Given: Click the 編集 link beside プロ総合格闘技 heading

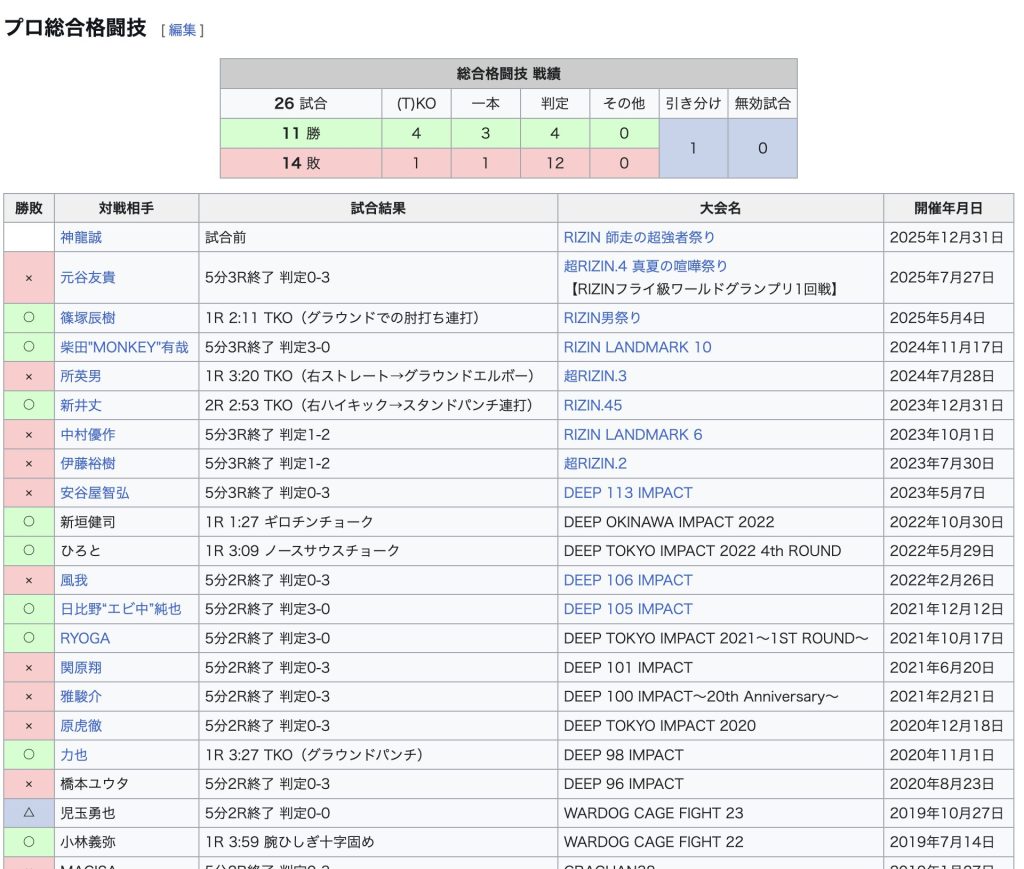Looking at the screenshot, I should tap(182, 30).
